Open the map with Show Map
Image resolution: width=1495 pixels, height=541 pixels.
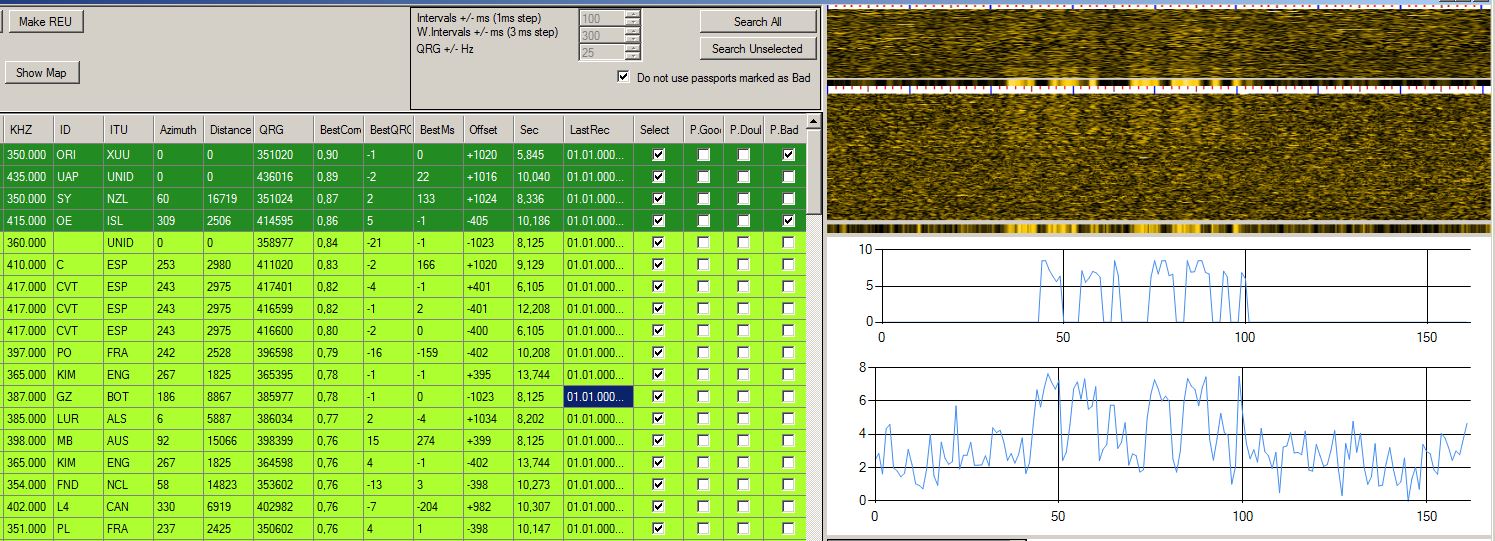tap(42, 73)
